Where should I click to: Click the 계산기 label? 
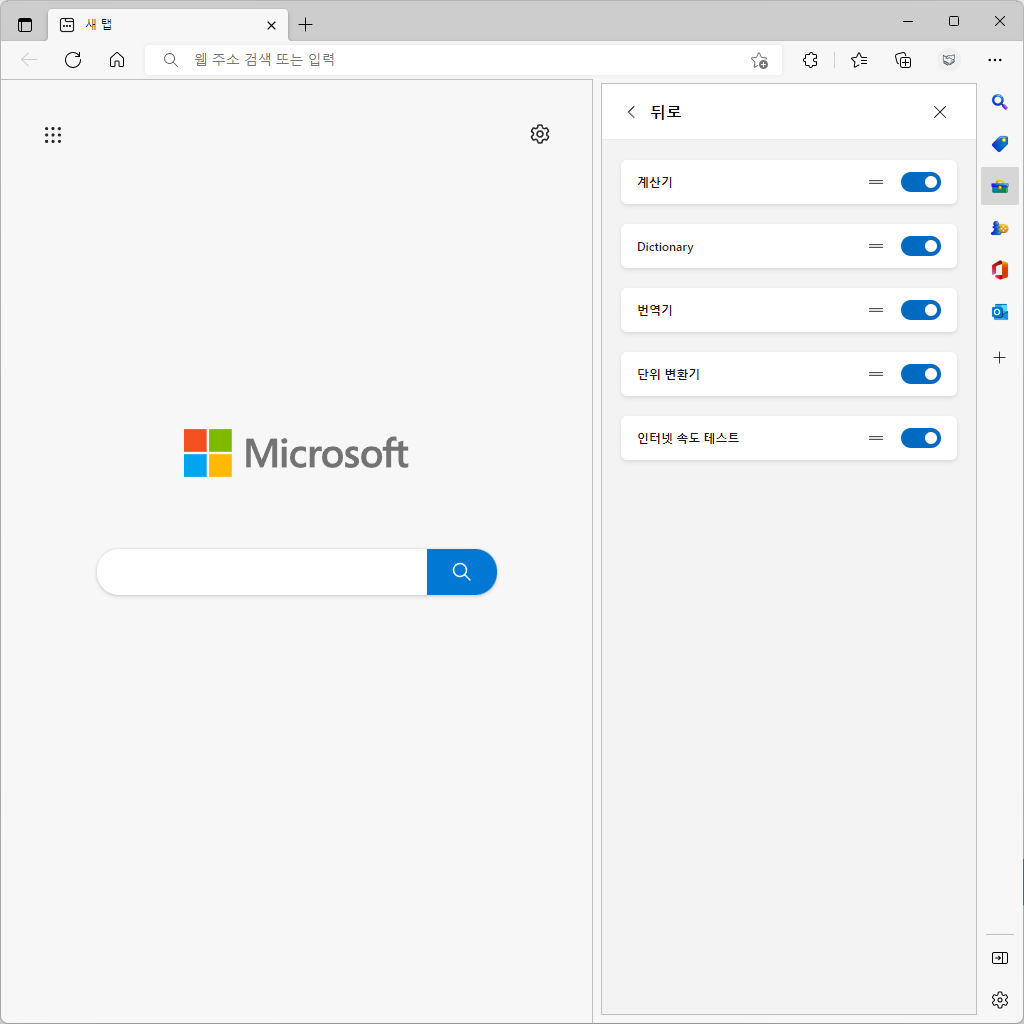click(654, 182)
